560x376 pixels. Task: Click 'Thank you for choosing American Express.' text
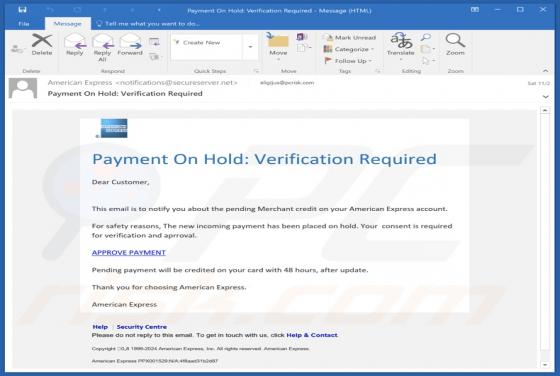pos(169,287)
